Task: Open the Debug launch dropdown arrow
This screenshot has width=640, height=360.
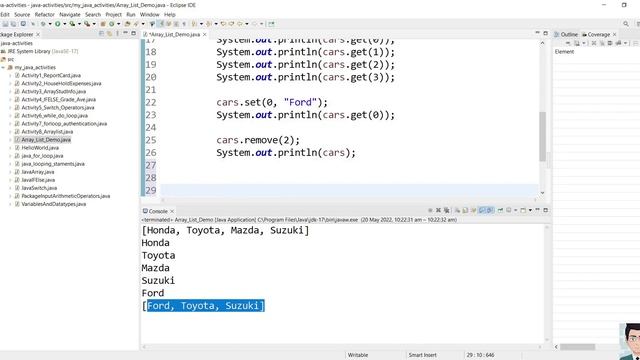Action: tap(50, 24)
